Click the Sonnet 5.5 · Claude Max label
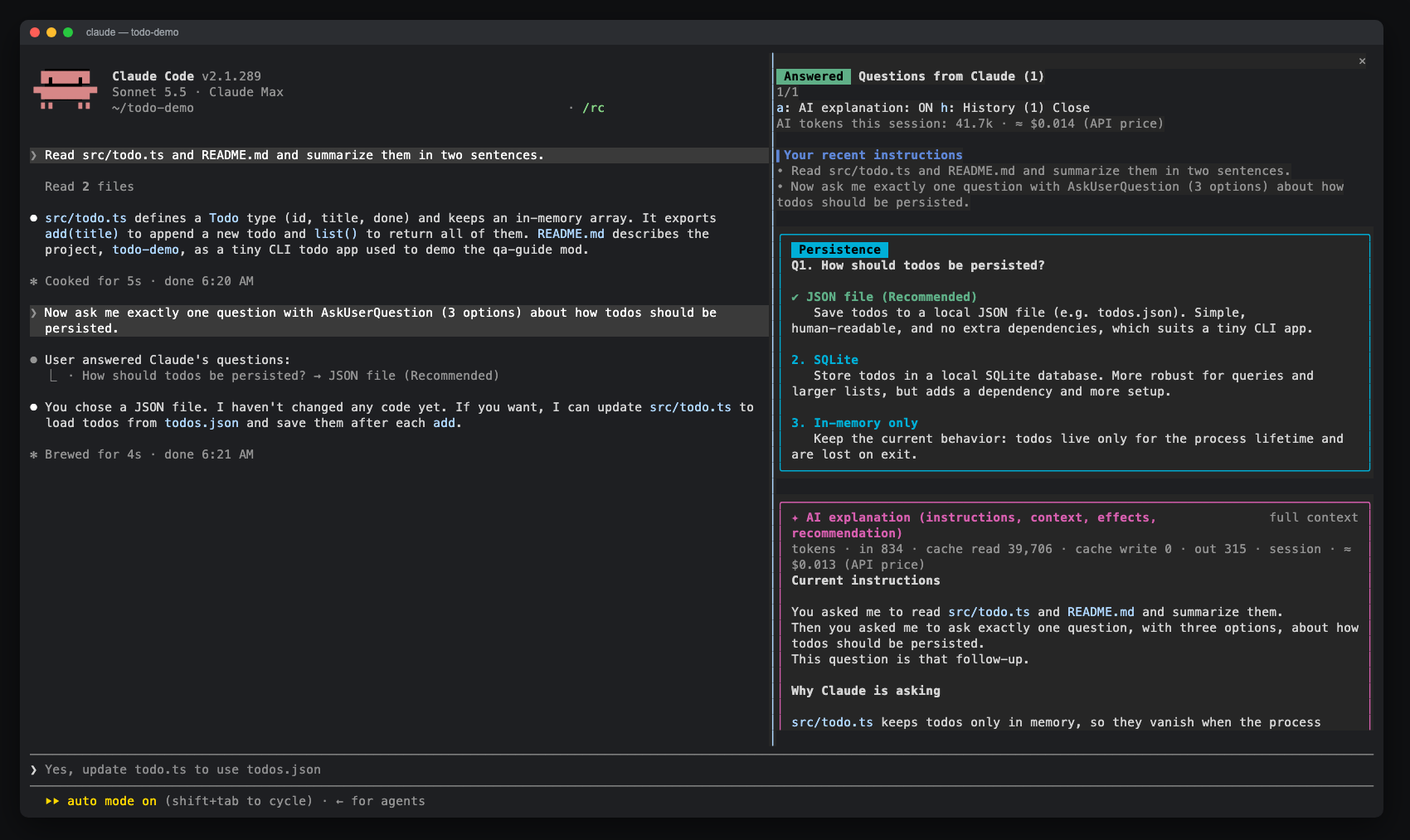Viewport: 1410px width, 840px height. point(198,92)
